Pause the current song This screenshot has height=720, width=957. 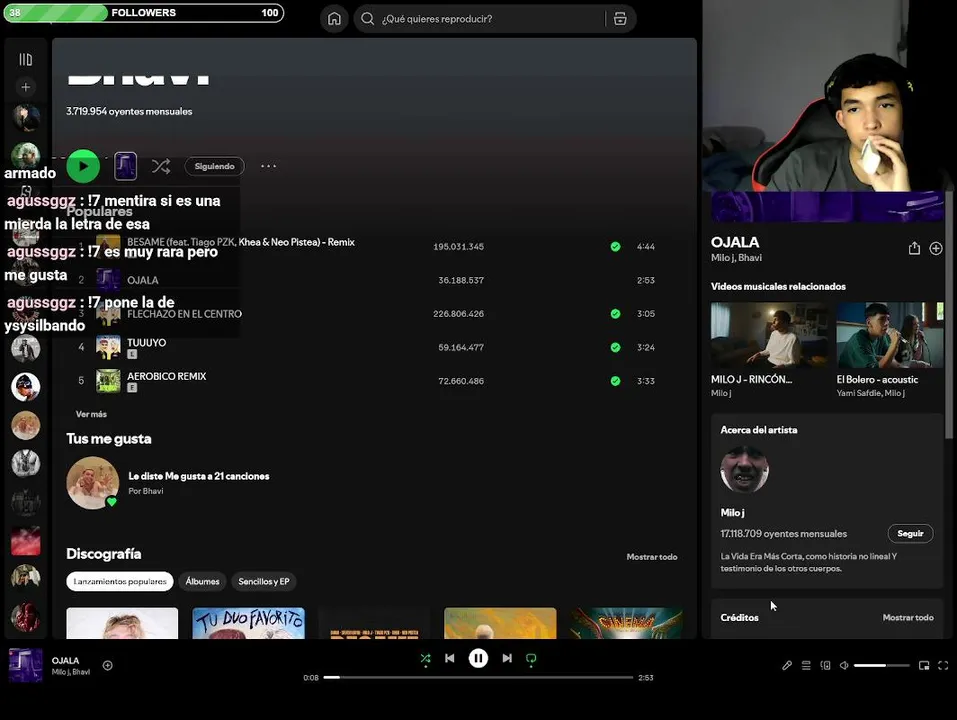point(478,658)
